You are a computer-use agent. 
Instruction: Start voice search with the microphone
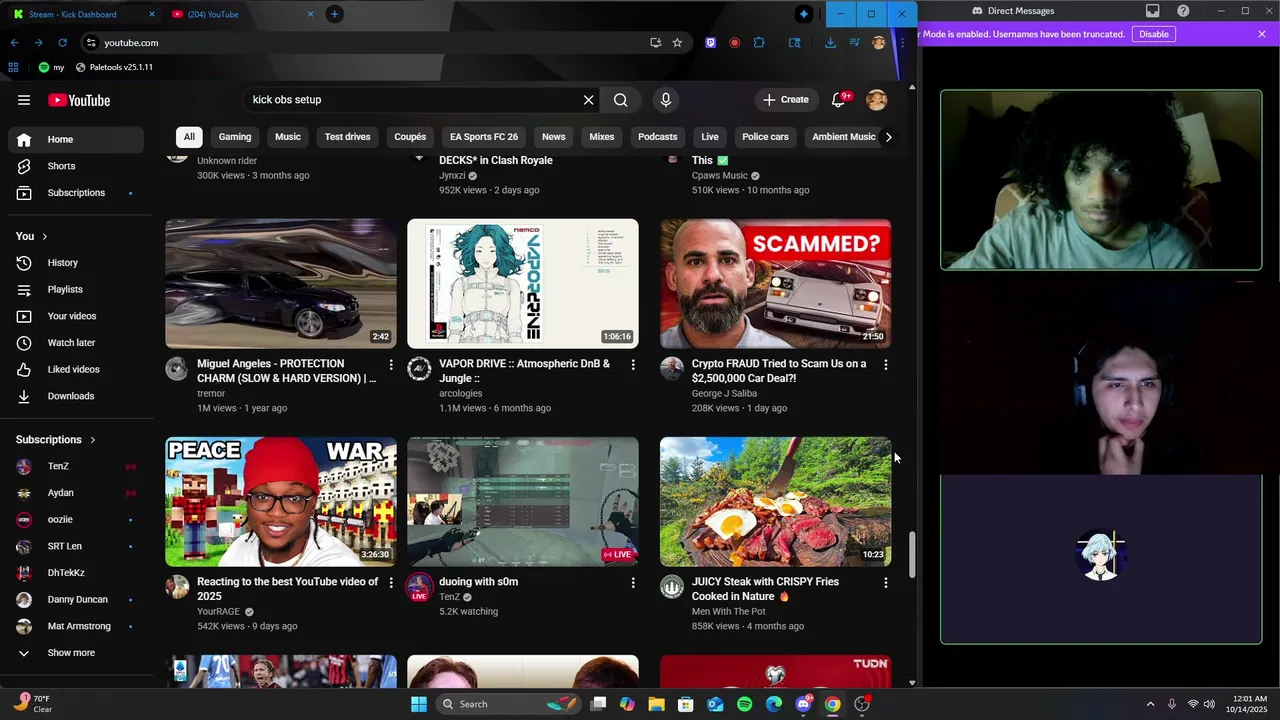coord(666,100)
